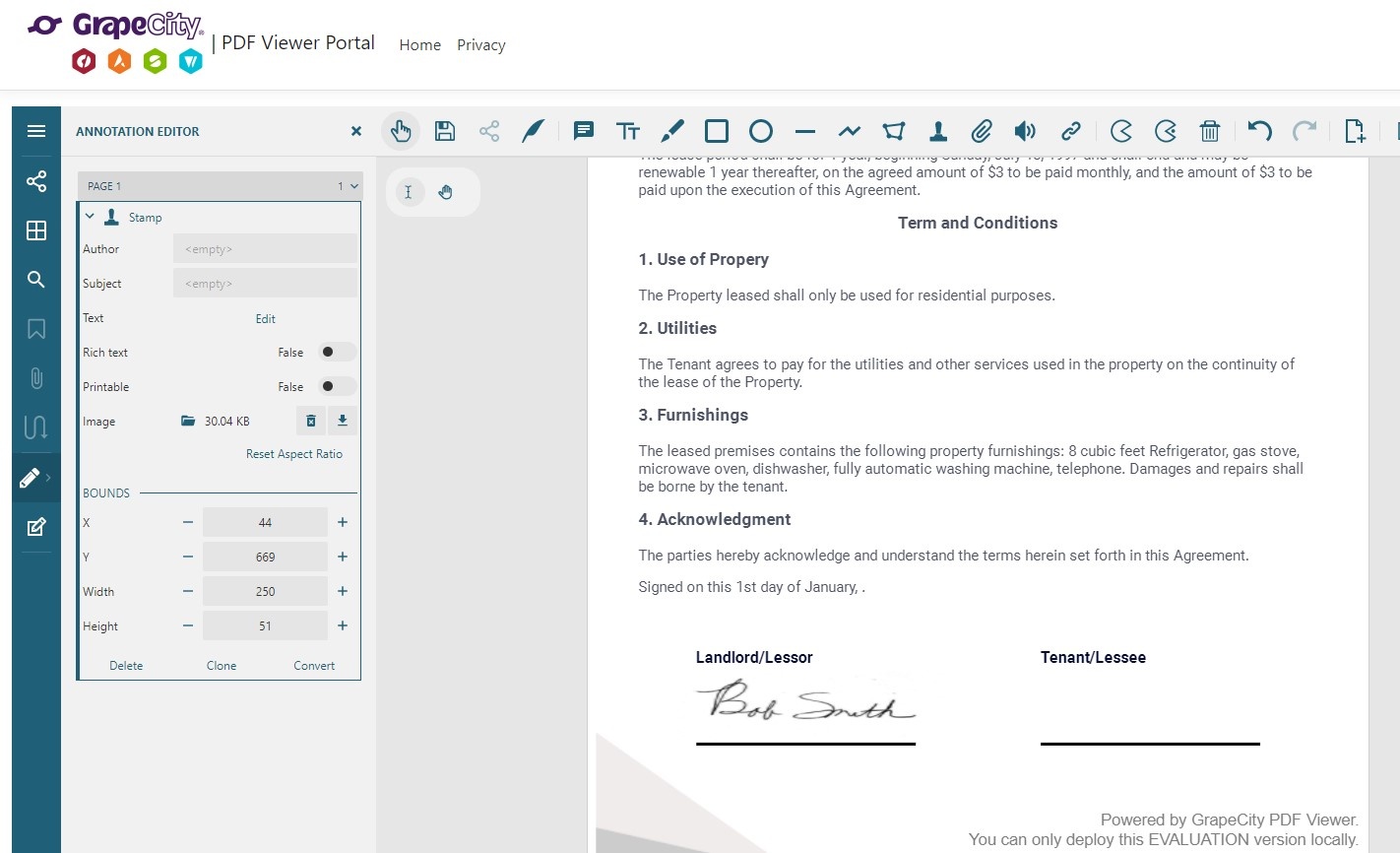Click Reset Aspect Ratio link
This screenshot has height=853, width=1400.
[x=294, y=454]
